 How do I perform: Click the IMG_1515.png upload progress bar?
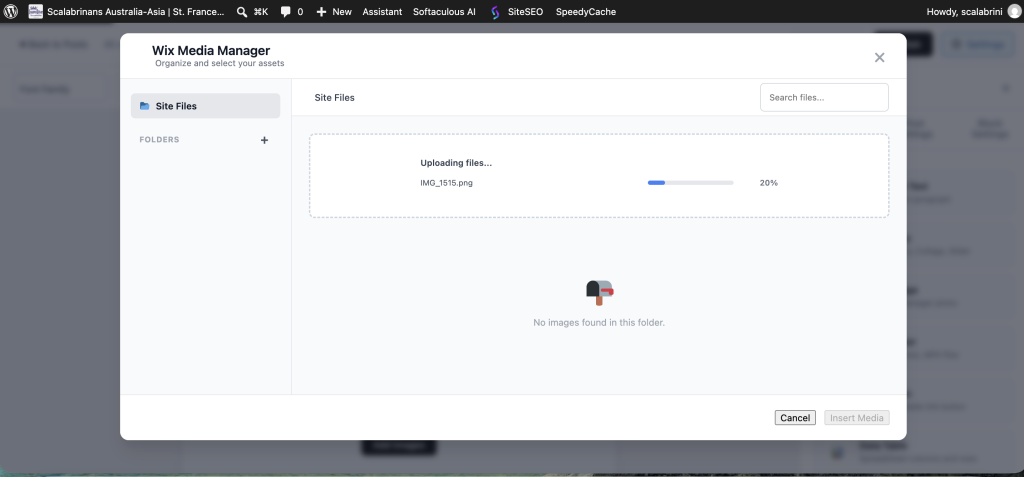point(690,183)
